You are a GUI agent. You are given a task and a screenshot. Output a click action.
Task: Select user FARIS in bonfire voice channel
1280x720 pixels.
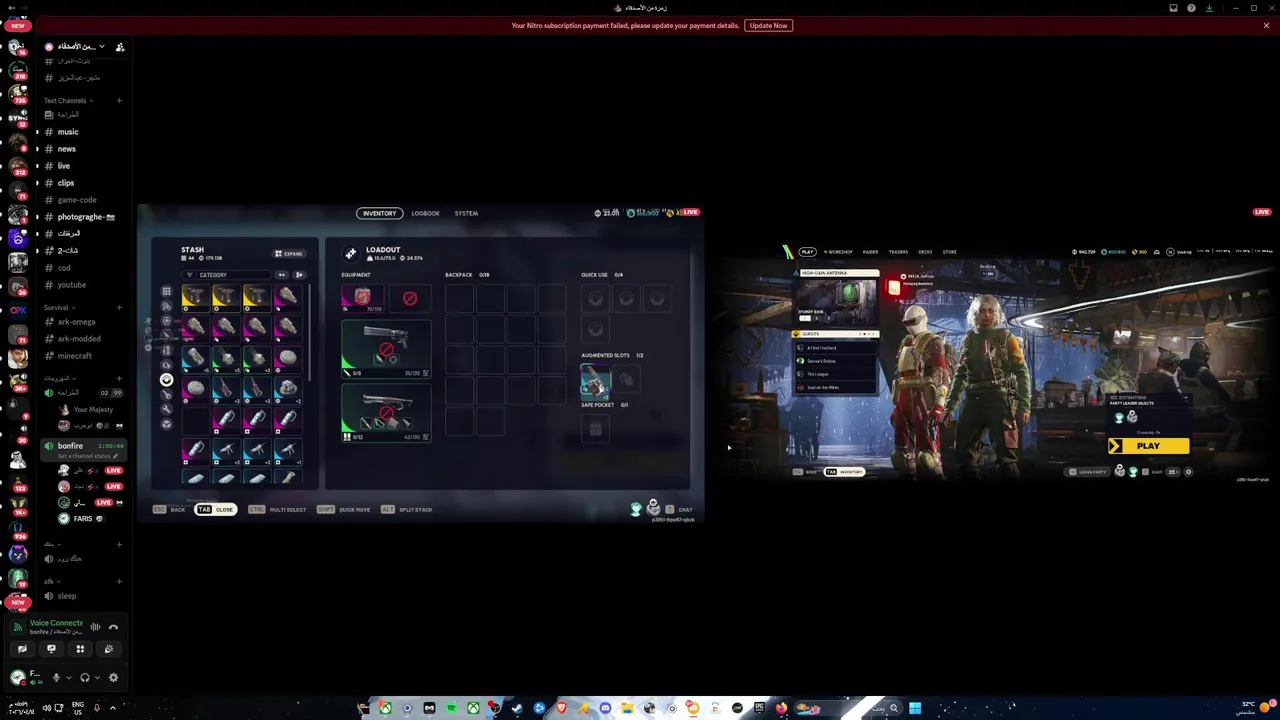(82, 519)
